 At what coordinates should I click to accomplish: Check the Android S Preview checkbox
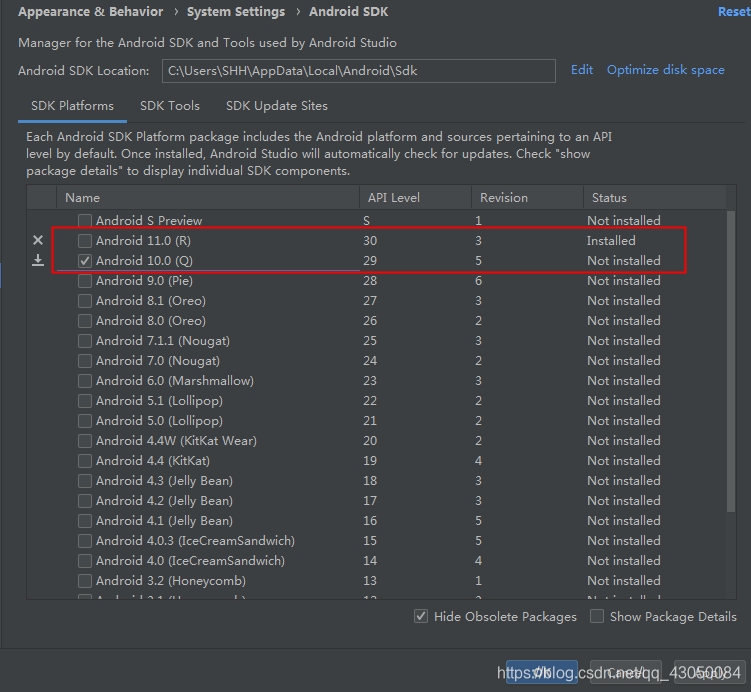click(x=85, y=220)
